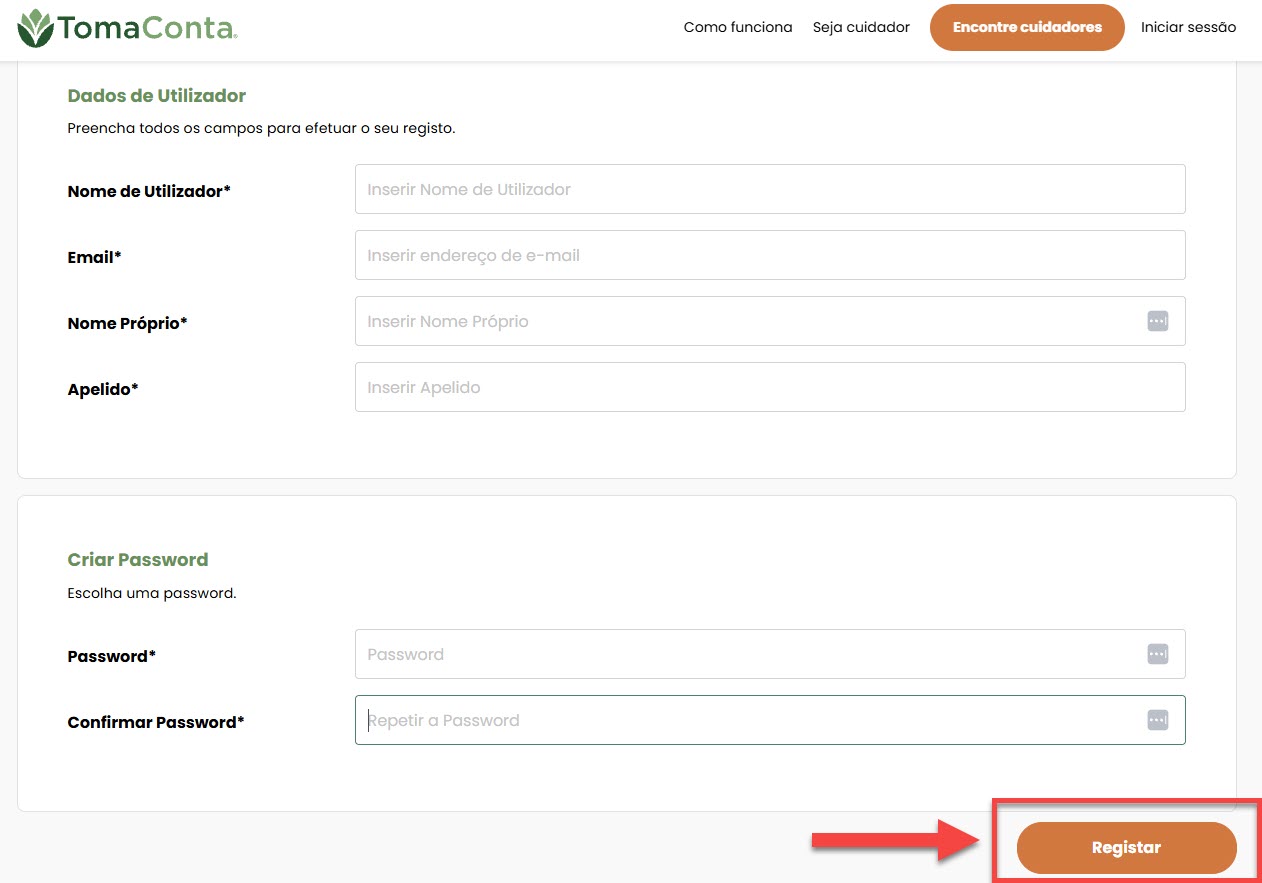Open Iniciar sessão link
The height and width of the screenshot is (883, 1262).
(1188, 27)
